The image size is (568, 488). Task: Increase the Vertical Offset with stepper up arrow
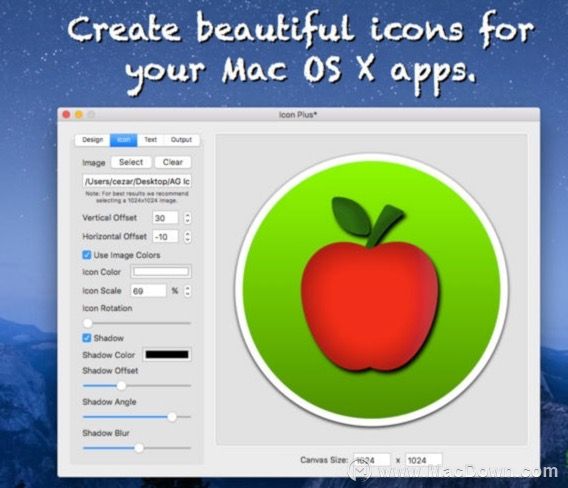coord(187,215)
